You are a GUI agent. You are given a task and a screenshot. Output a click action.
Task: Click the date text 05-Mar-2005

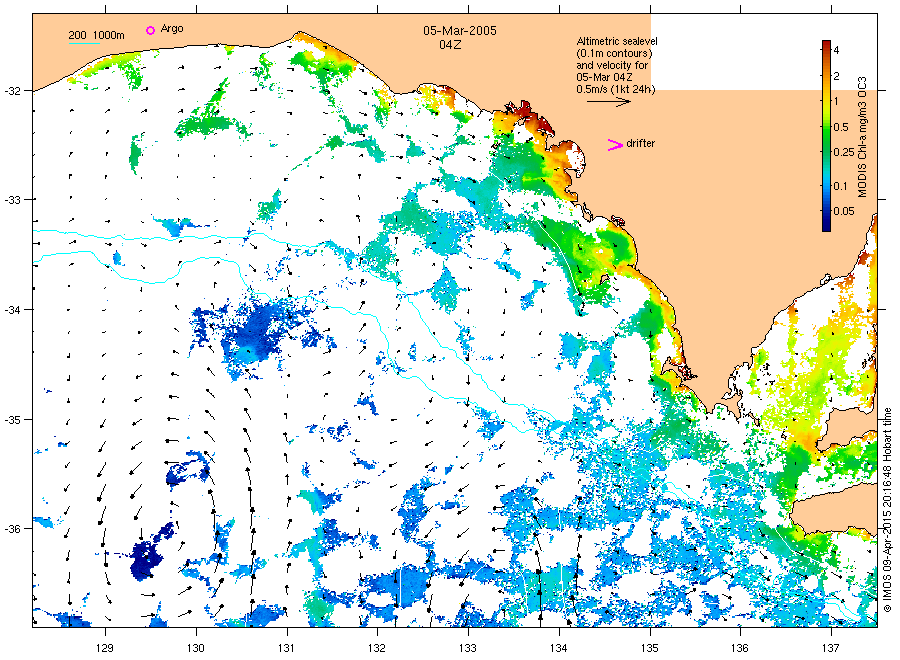click(460, 31)
